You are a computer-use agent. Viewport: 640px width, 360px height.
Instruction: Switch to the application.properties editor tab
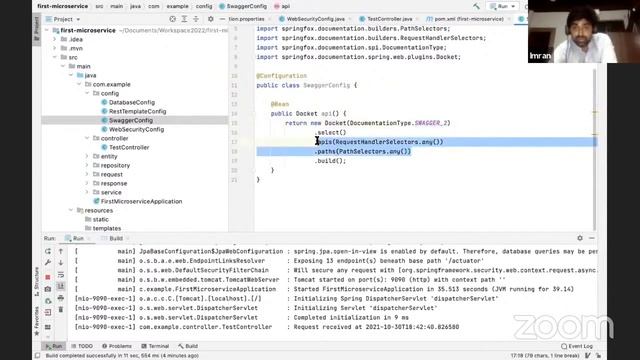tap(248, 19)
